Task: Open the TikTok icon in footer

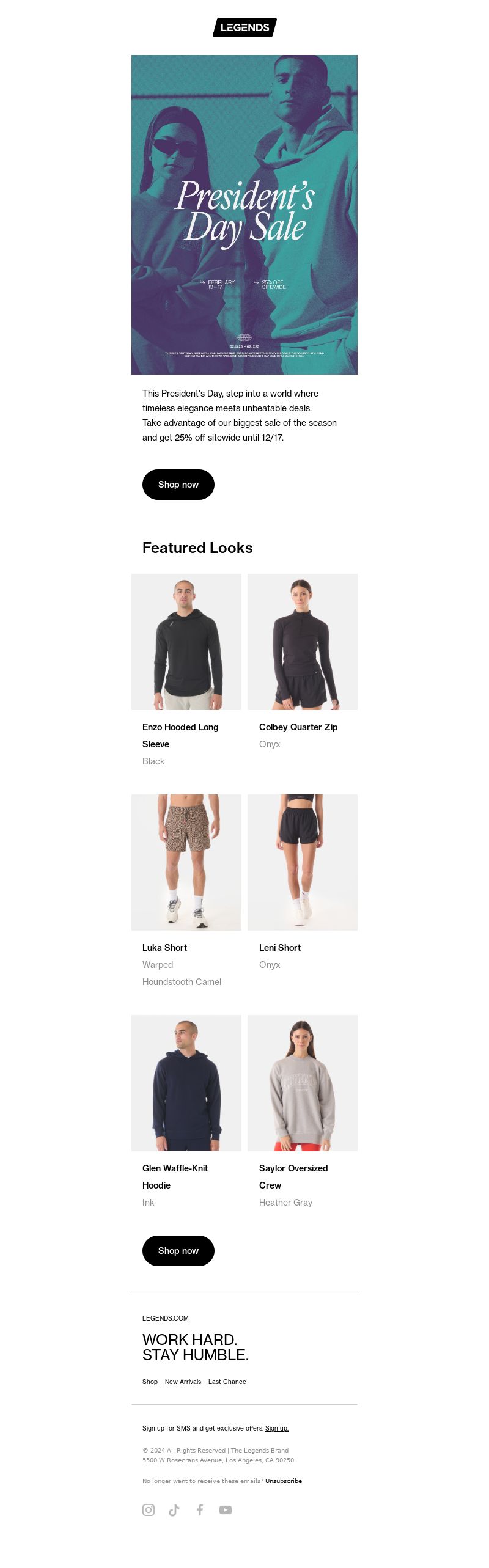Action: [x=174, y=1510]
